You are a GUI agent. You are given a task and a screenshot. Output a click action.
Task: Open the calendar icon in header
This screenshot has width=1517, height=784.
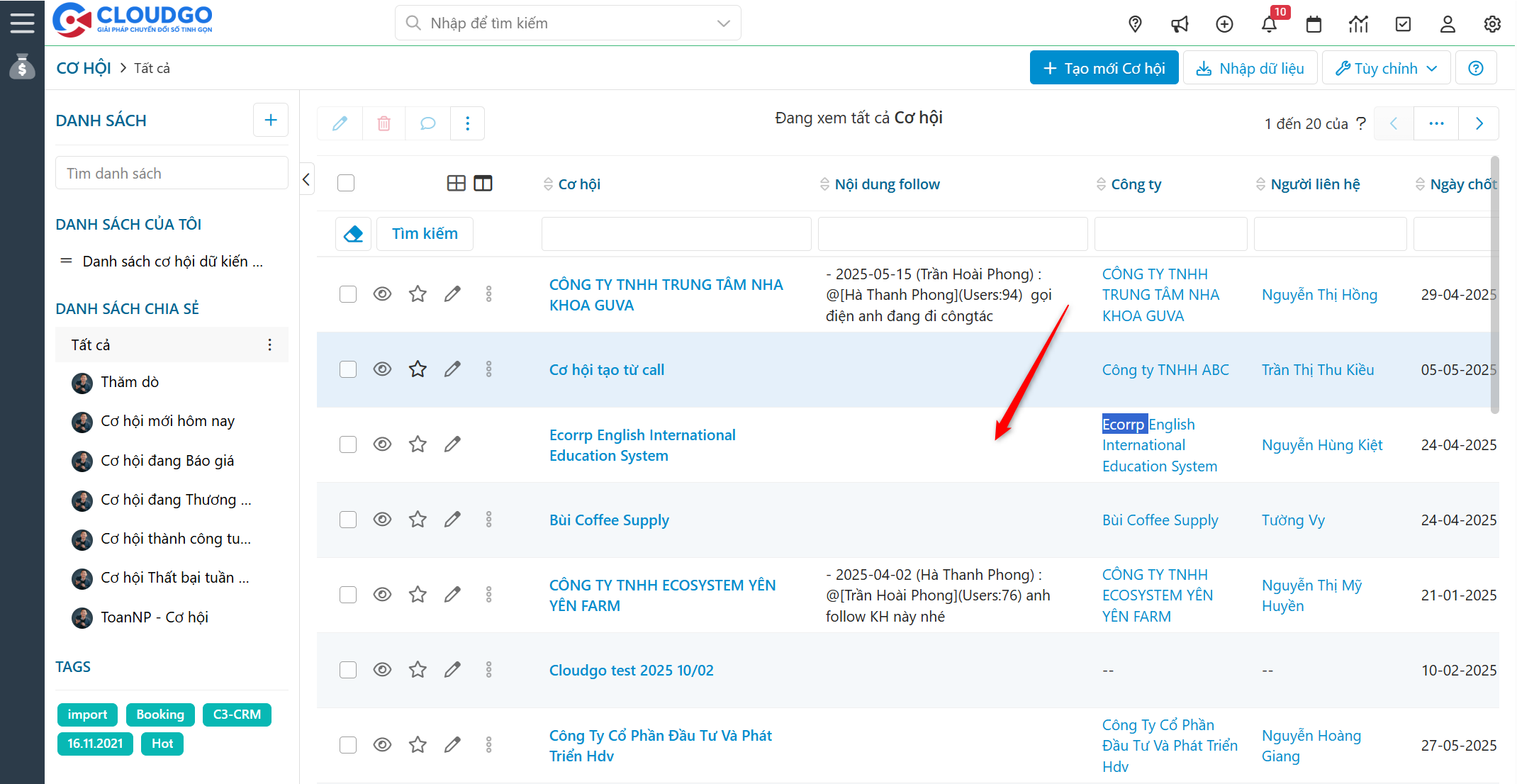pyautogui.click(x=1314, y=24)
